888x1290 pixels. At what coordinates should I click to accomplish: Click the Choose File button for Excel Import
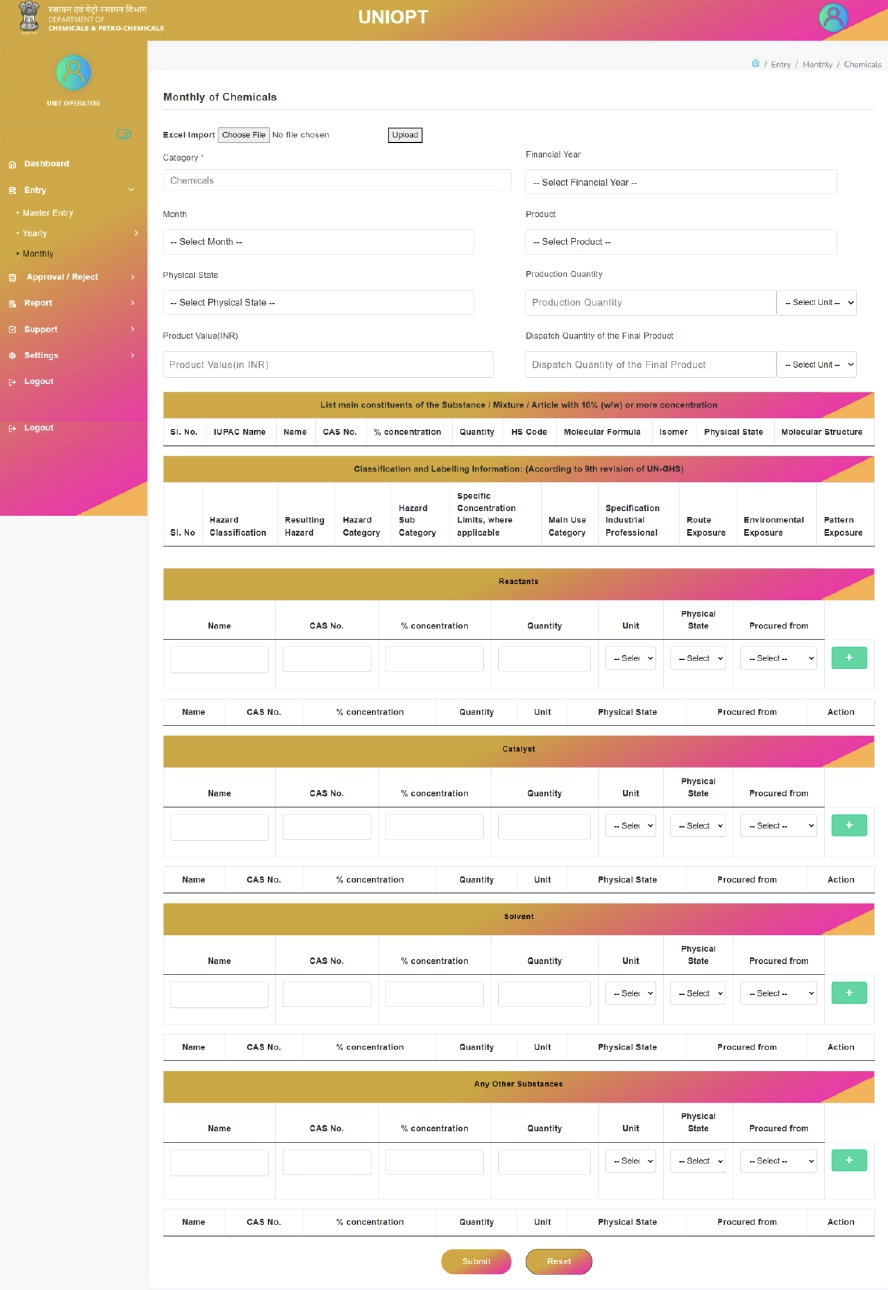244,135
